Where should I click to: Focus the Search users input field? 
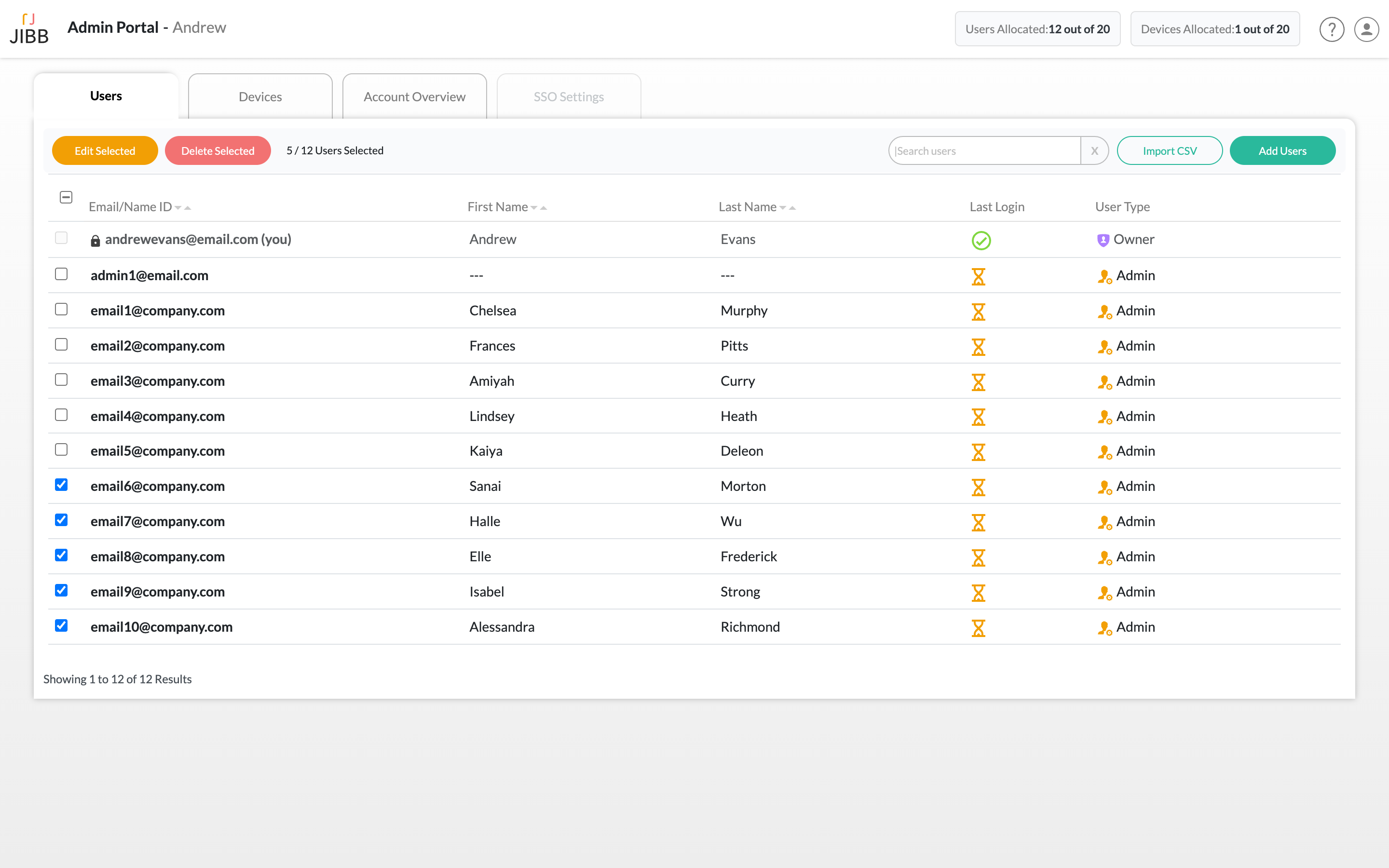[985, 150]
